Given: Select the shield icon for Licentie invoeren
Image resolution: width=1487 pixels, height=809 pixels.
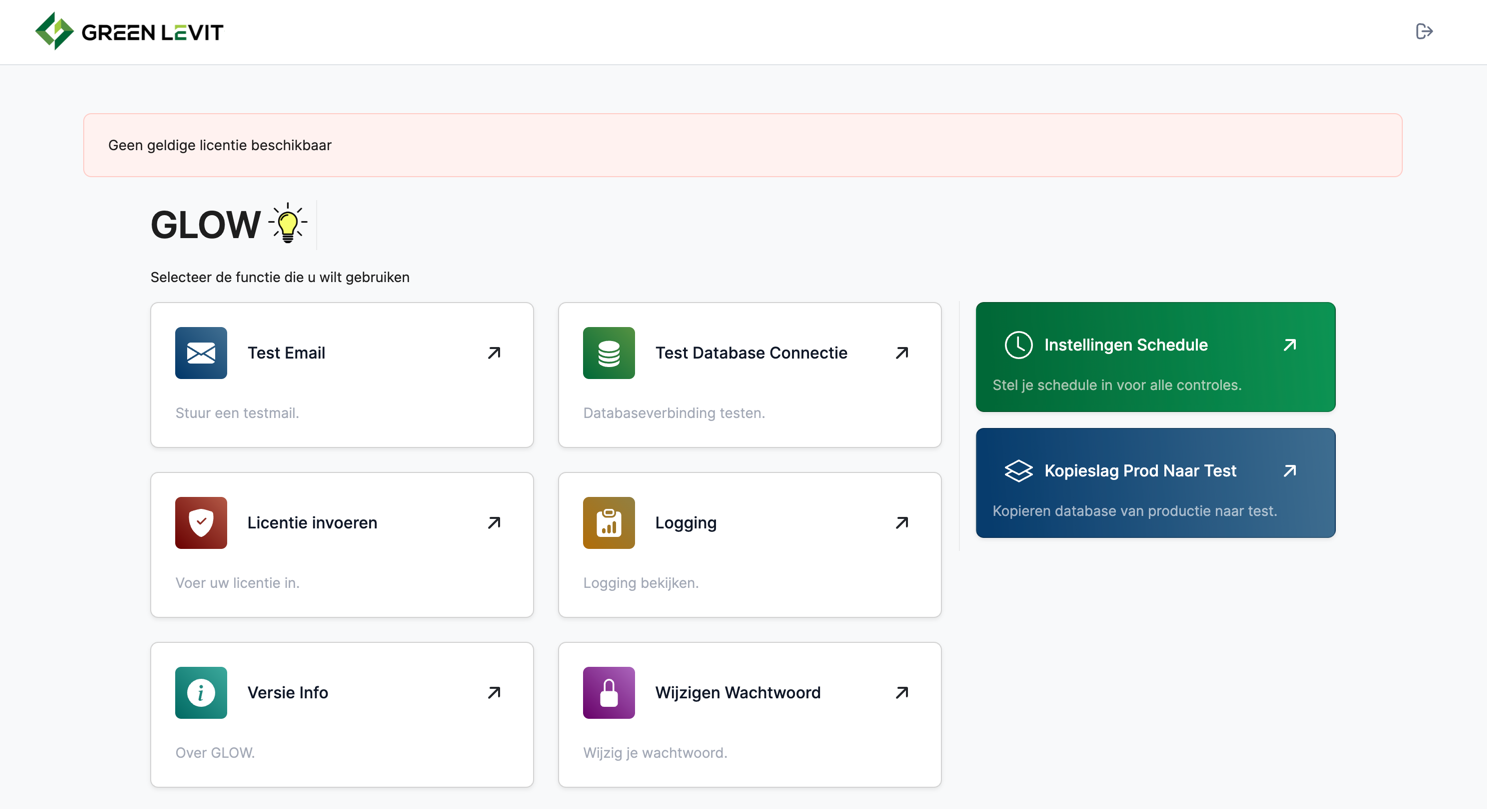Looking at the screenshot, I should click(x=201, y=522).
